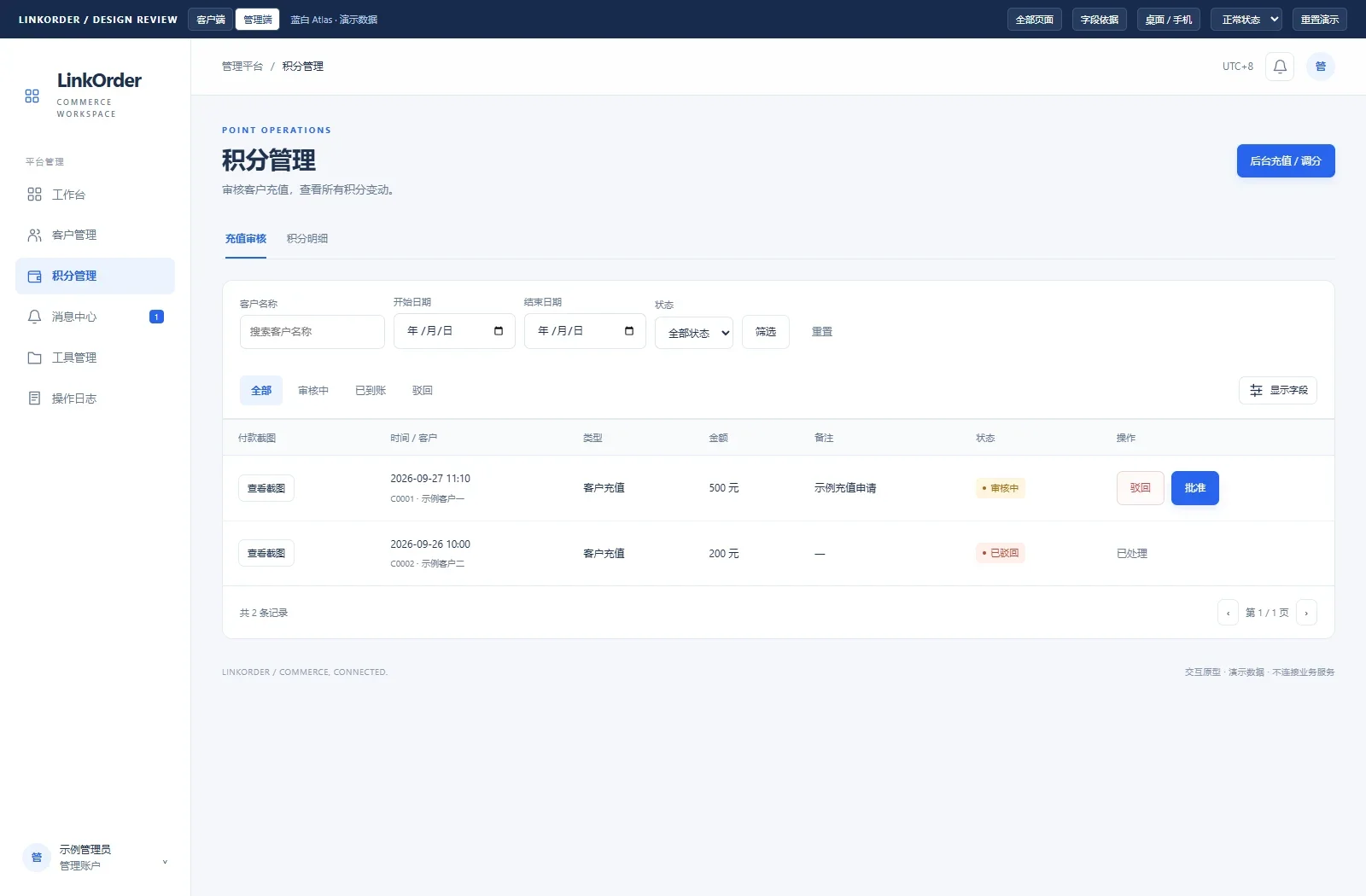This screenshot has width=1366, height=896.
Task: Reject the 500 元 recharge with 驳回
Action: [1141, 488]
